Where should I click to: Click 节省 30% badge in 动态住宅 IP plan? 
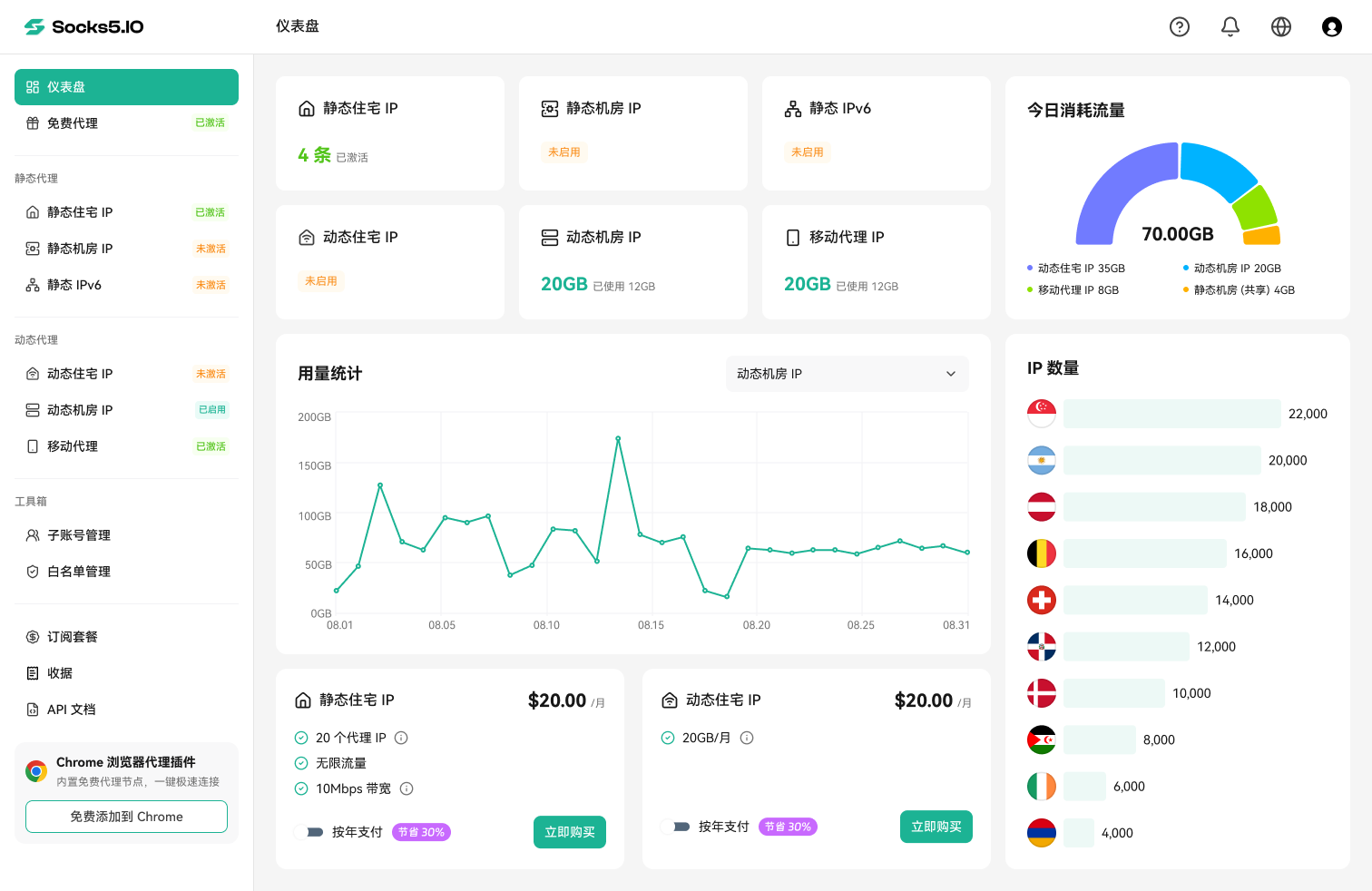[788, 827]
